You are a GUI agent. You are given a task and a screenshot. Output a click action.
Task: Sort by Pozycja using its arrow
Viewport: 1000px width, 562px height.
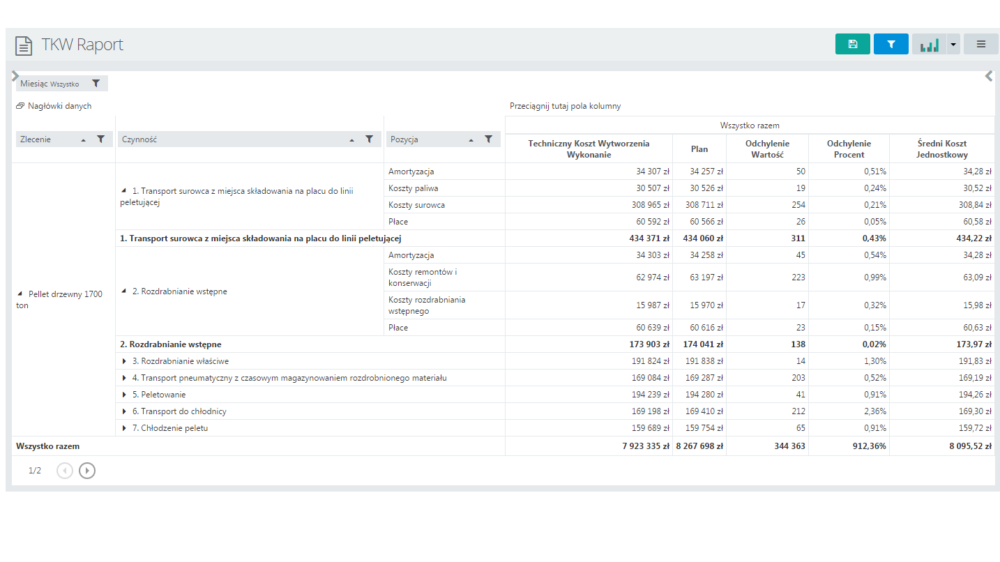click(x=471, y=140)
